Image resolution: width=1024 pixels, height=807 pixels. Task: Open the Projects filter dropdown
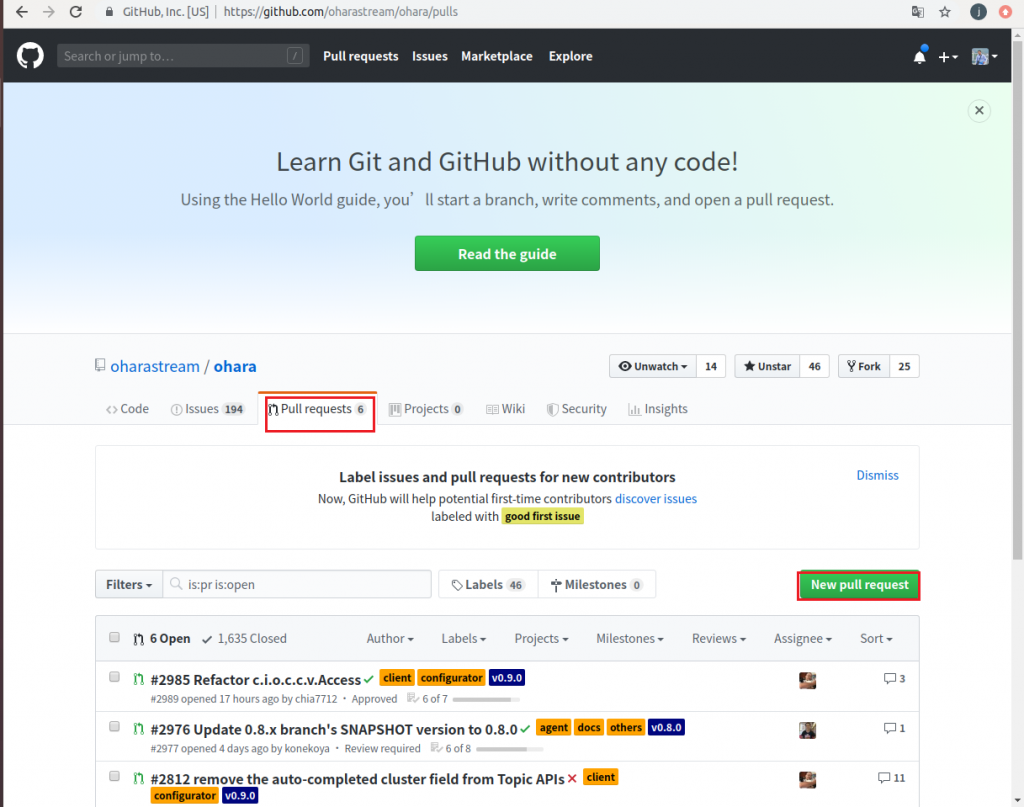tap(541, 639)
